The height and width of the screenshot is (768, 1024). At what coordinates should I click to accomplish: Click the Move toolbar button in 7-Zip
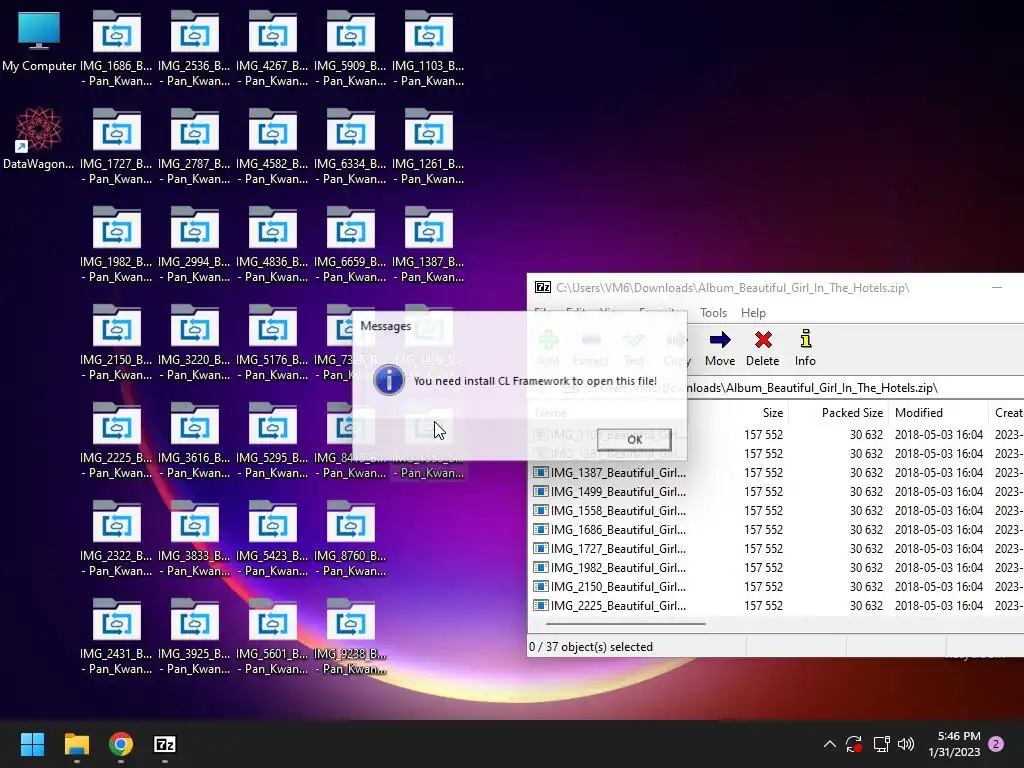720,348
